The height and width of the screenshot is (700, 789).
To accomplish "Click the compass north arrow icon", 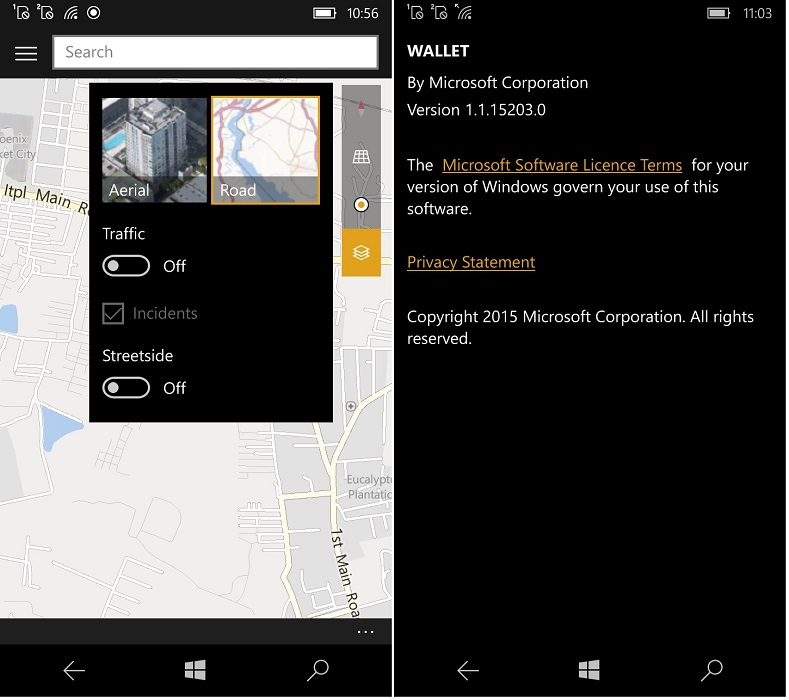I will (361, 108).
